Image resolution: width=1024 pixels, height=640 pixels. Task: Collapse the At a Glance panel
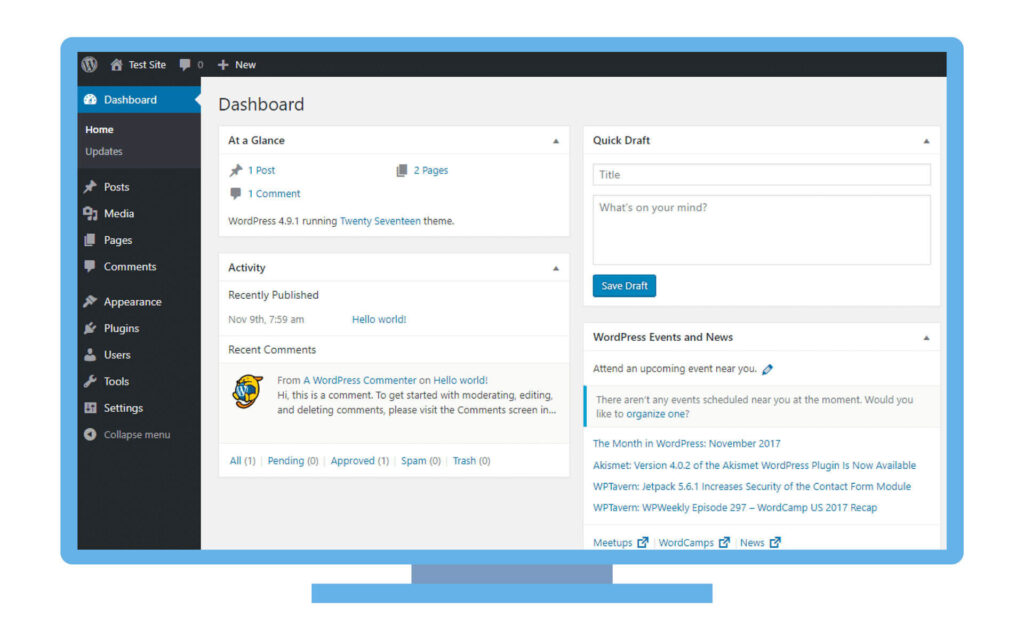click(x=556, y=141)
